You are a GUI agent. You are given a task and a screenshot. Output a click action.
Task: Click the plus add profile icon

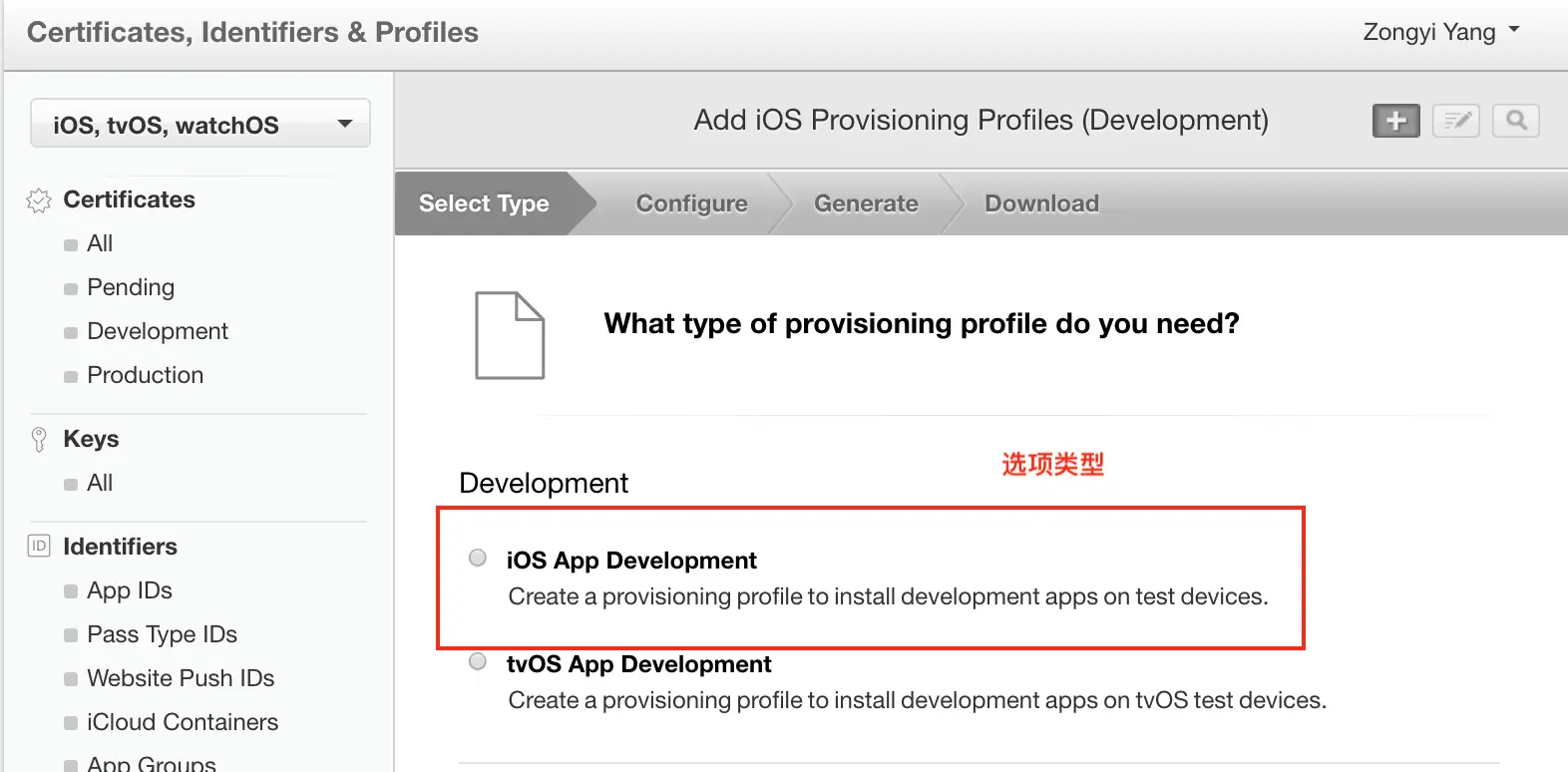point(1395,121)
